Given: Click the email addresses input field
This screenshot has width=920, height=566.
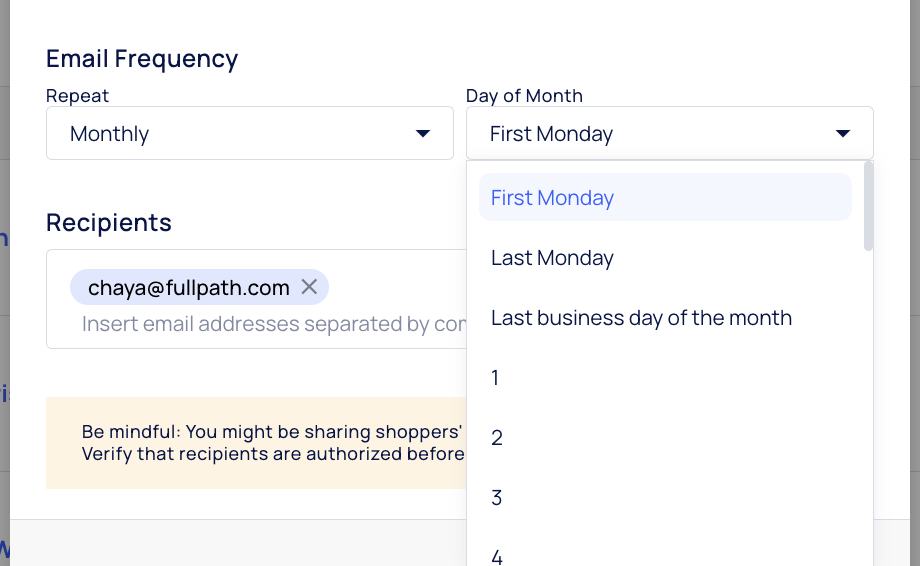Looking at the screenshot, I should (270, 324).
